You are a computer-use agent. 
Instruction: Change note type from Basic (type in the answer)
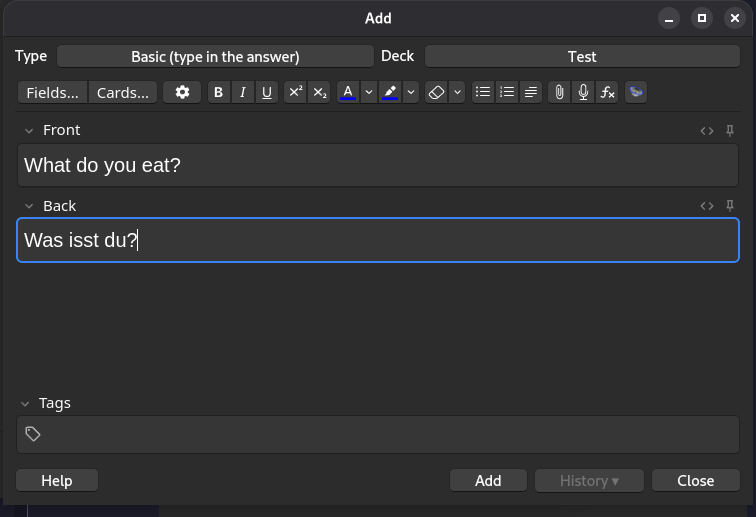coord(215,56)
